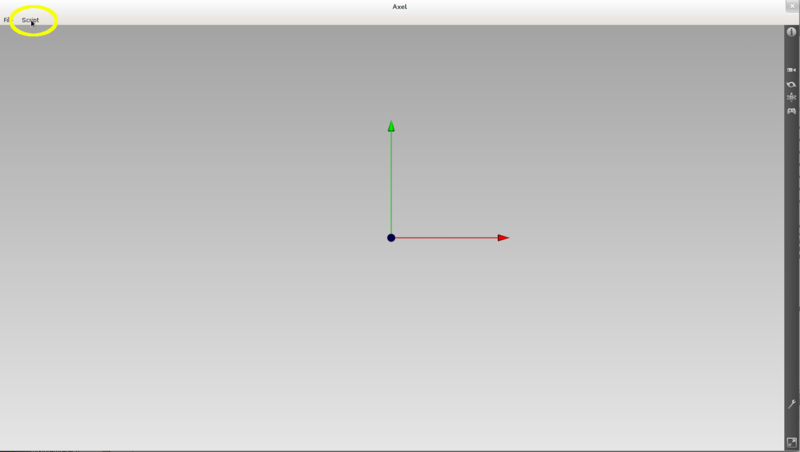Click sidebar gap between info and camera icons
The image size is (800, 452).
(791, 51)
